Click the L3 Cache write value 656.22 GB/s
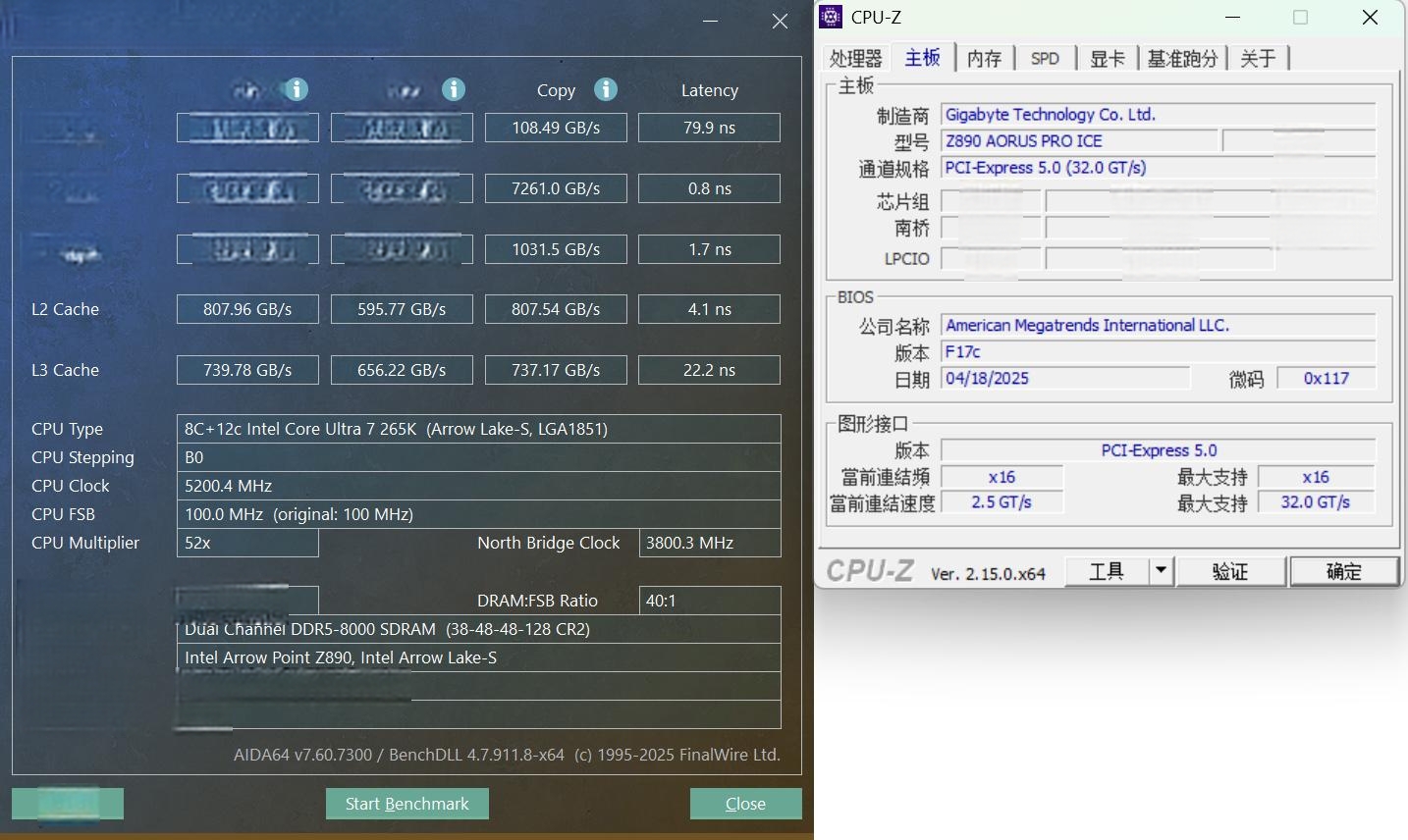This screenshot has height=840, width=1408. [x=402, y=370]
